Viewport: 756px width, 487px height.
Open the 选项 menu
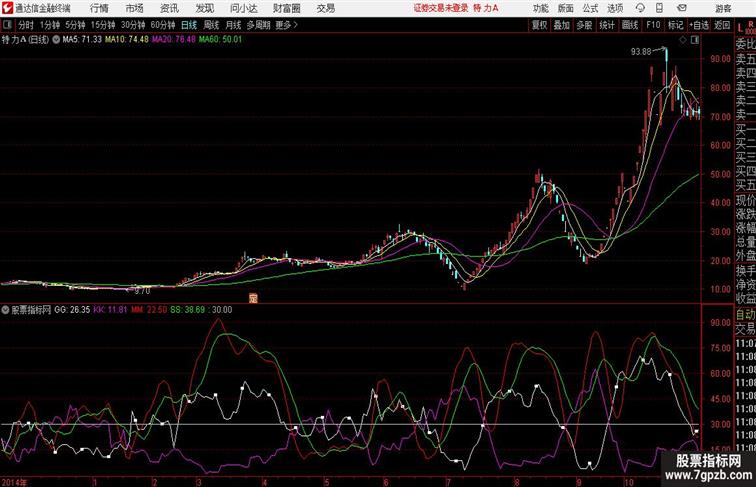click(x=615, y=8)
